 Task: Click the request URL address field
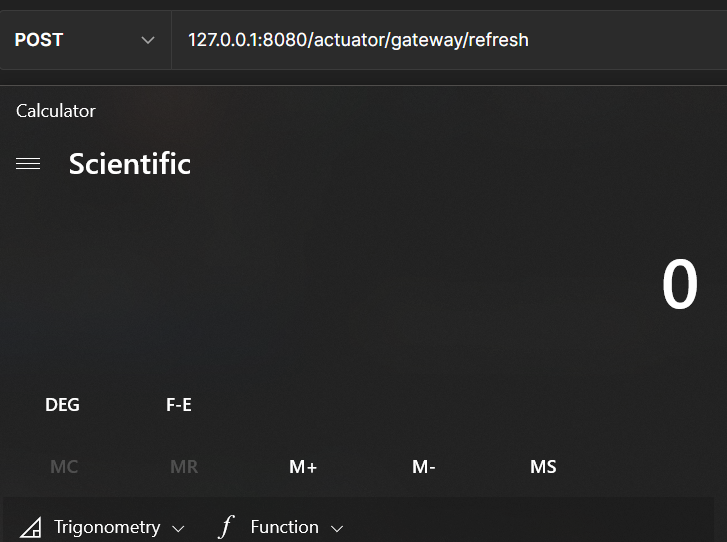(x=450, y=40)
